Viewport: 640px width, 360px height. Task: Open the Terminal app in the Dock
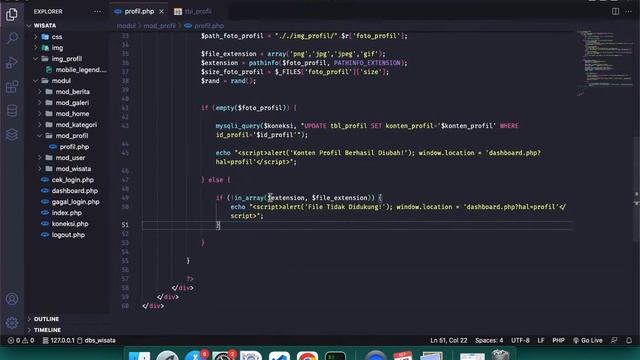pos(336,356)
